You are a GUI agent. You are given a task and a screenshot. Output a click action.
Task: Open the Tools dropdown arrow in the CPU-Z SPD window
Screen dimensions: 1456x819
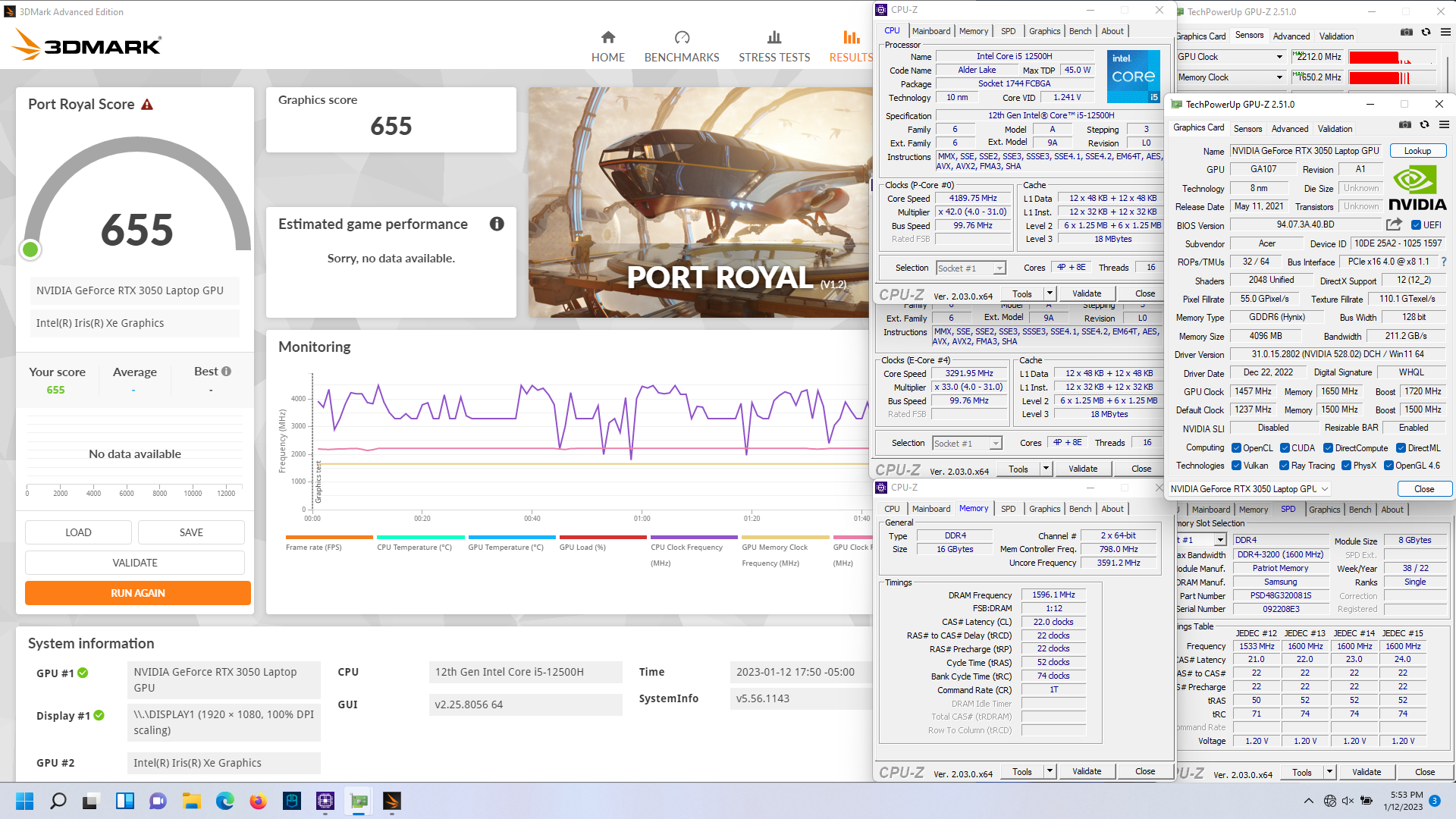[1329, 772]
